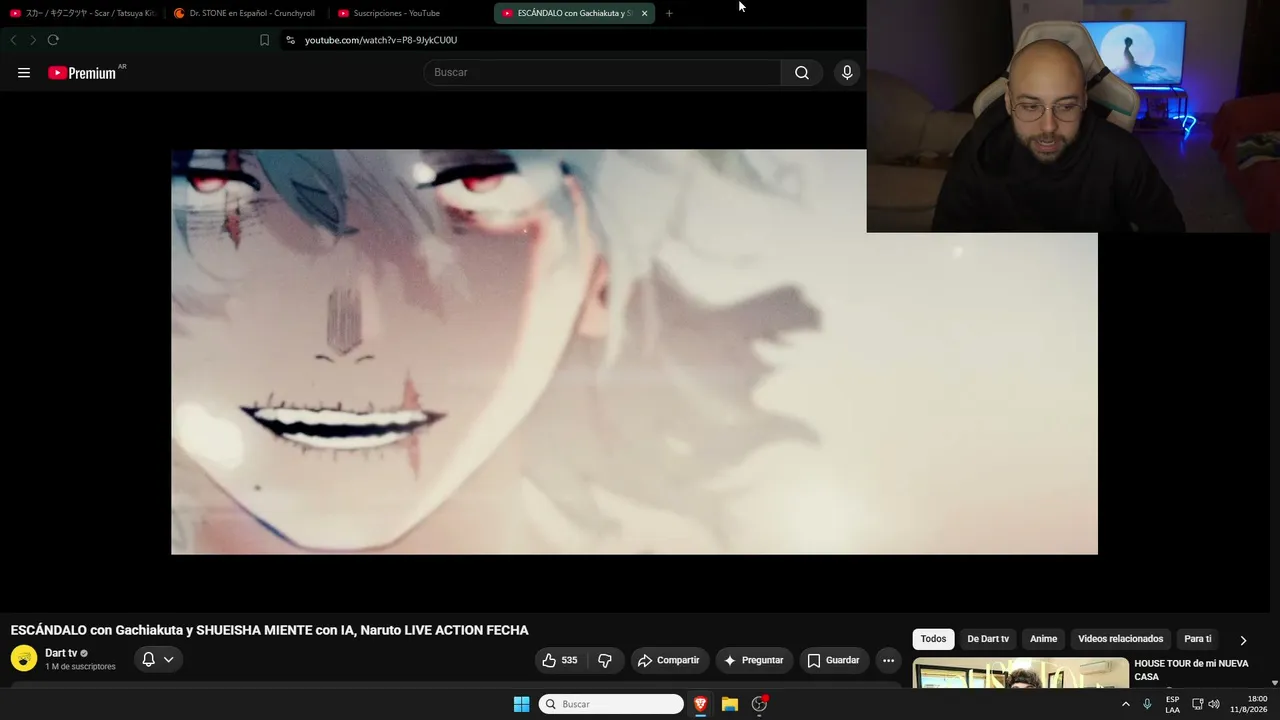Switch to the Dr. STONE Crunchyroll tab
This screenshot has width=1280, height=720.
coord(246,13)
